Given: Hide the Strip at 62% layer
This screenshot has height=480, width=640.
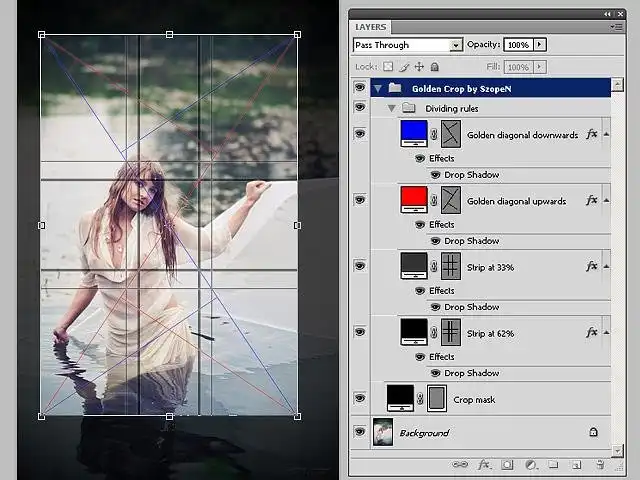Looking at the screenshot, I should [x=360, y=332].
